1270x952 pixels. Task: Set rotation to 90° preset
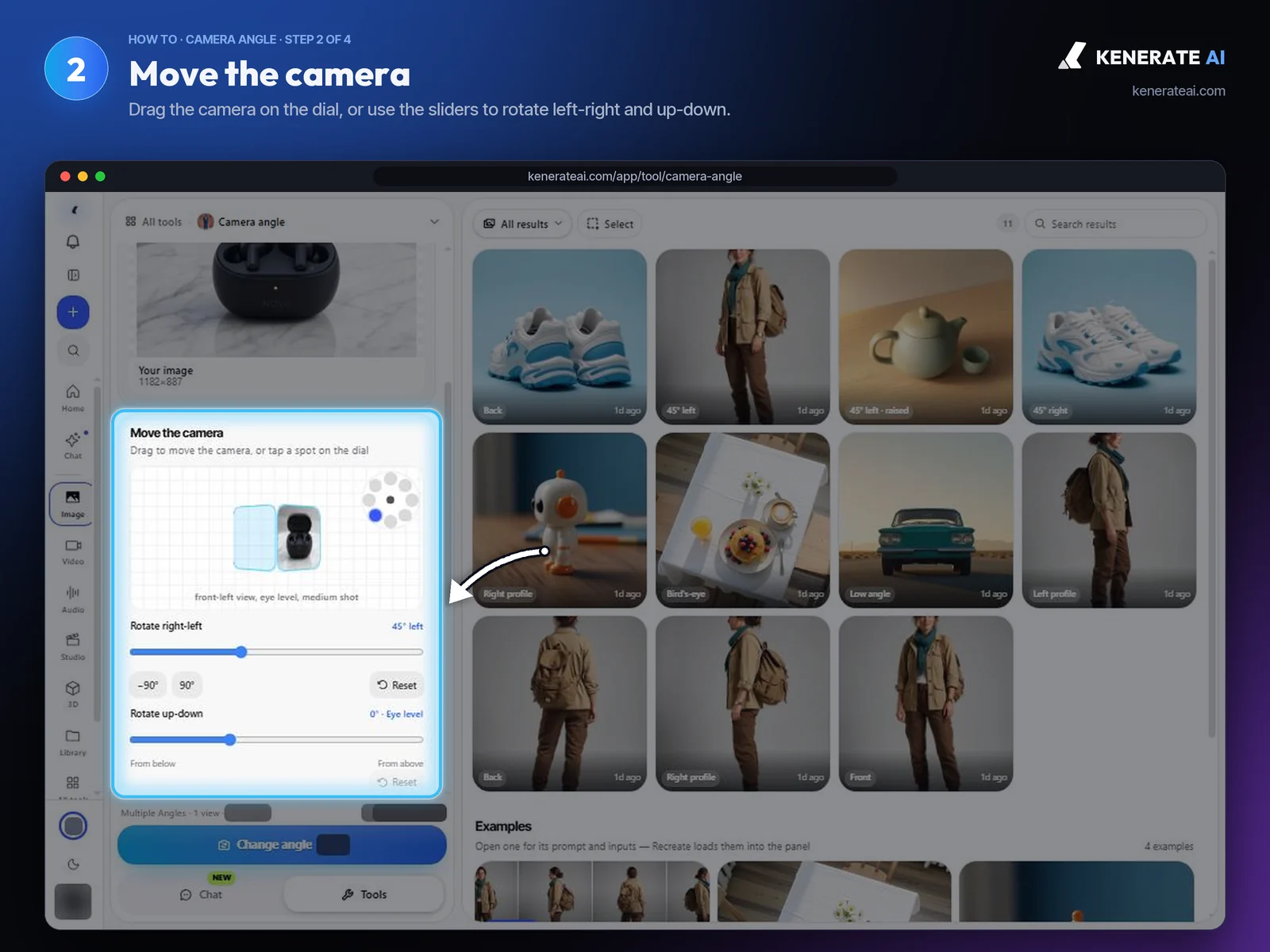[187, 685]
